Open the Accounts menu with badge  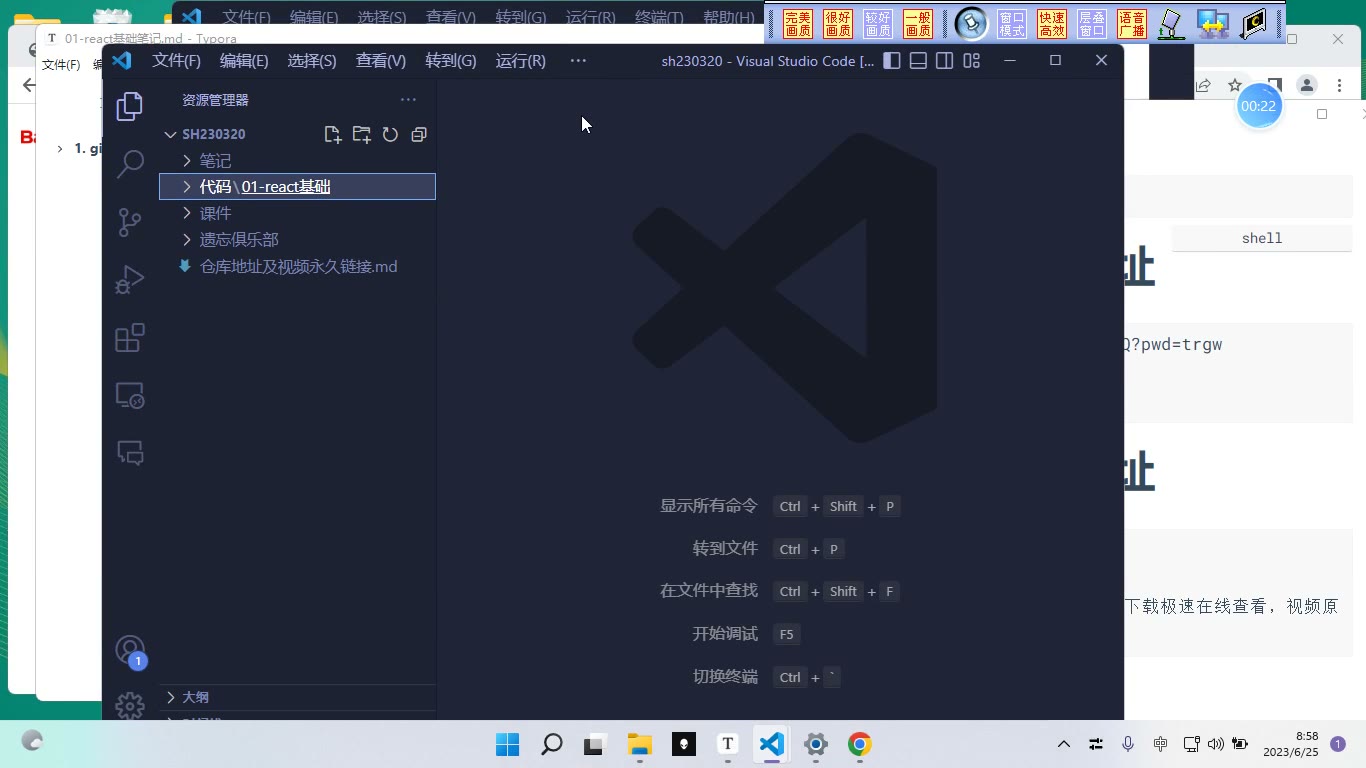tap(130, 652)
